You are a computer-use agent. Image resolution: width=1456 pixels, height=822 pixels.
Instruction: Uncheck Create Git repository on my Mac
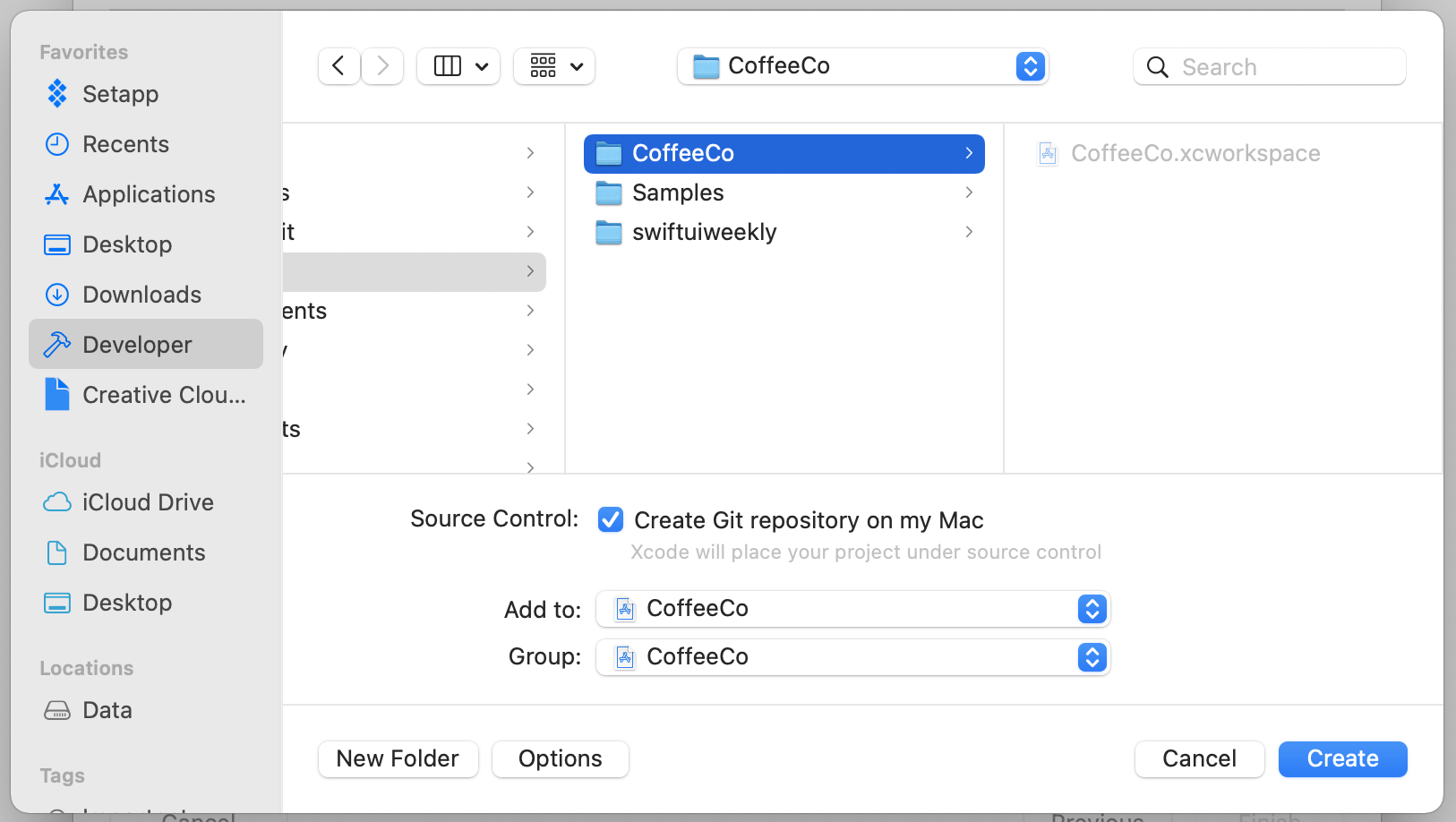(x=611, y=519)
